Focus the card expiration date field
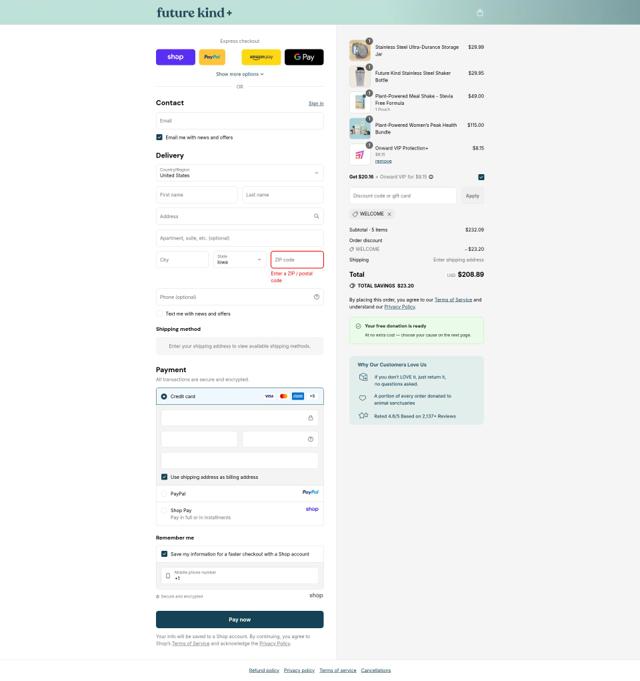Image resolution: width=640 pixels, height=681 pixels. coord(199,439)
